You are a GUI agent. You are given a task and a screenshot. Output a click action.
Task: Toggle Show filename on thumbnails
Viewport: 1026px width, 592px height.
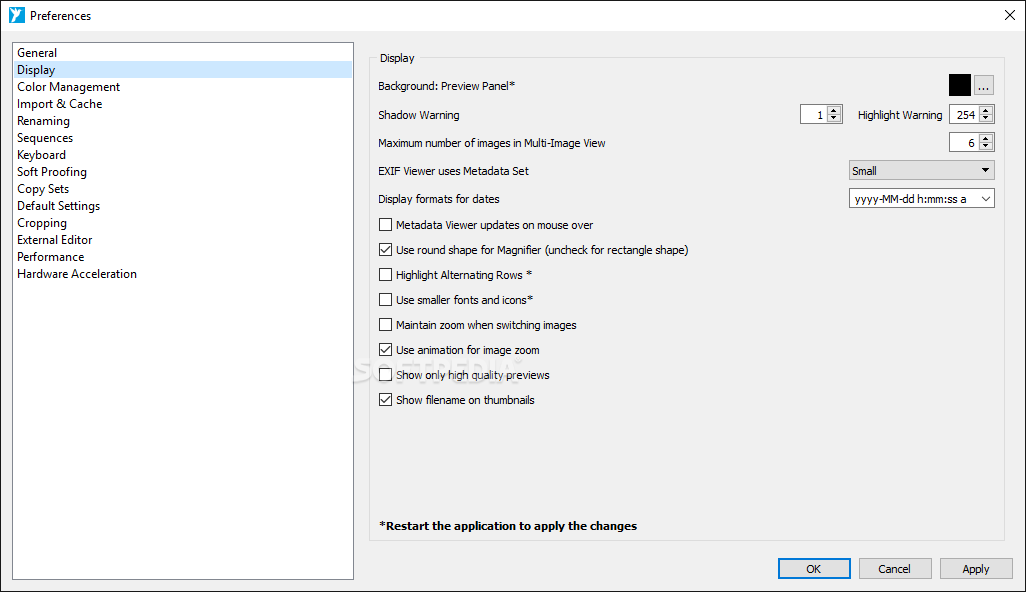(x=385, y=400)
